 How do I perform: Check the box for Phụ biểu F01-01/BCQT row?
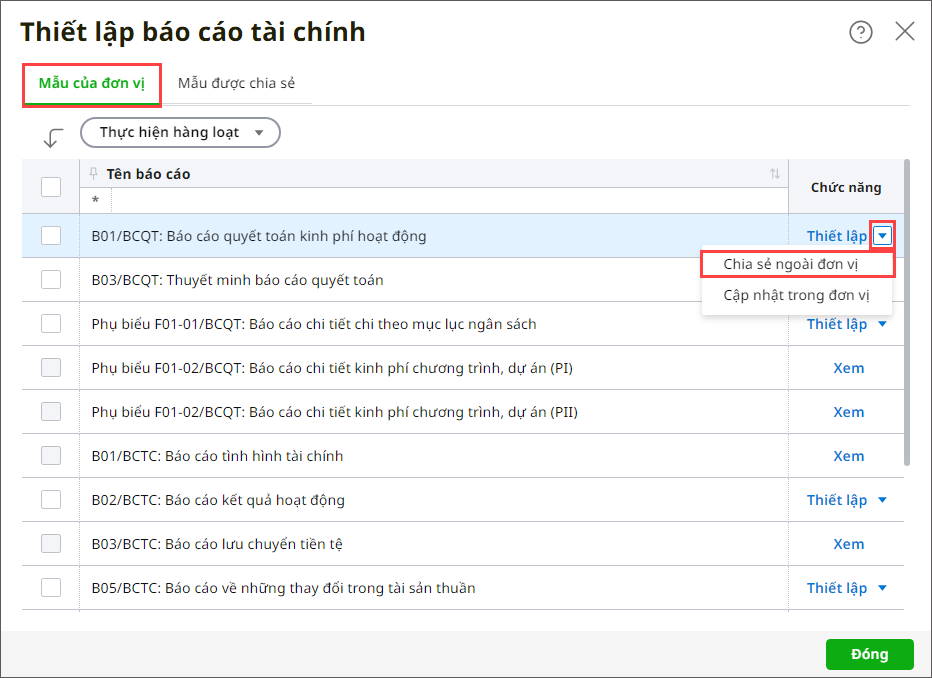tap(51, 324)
